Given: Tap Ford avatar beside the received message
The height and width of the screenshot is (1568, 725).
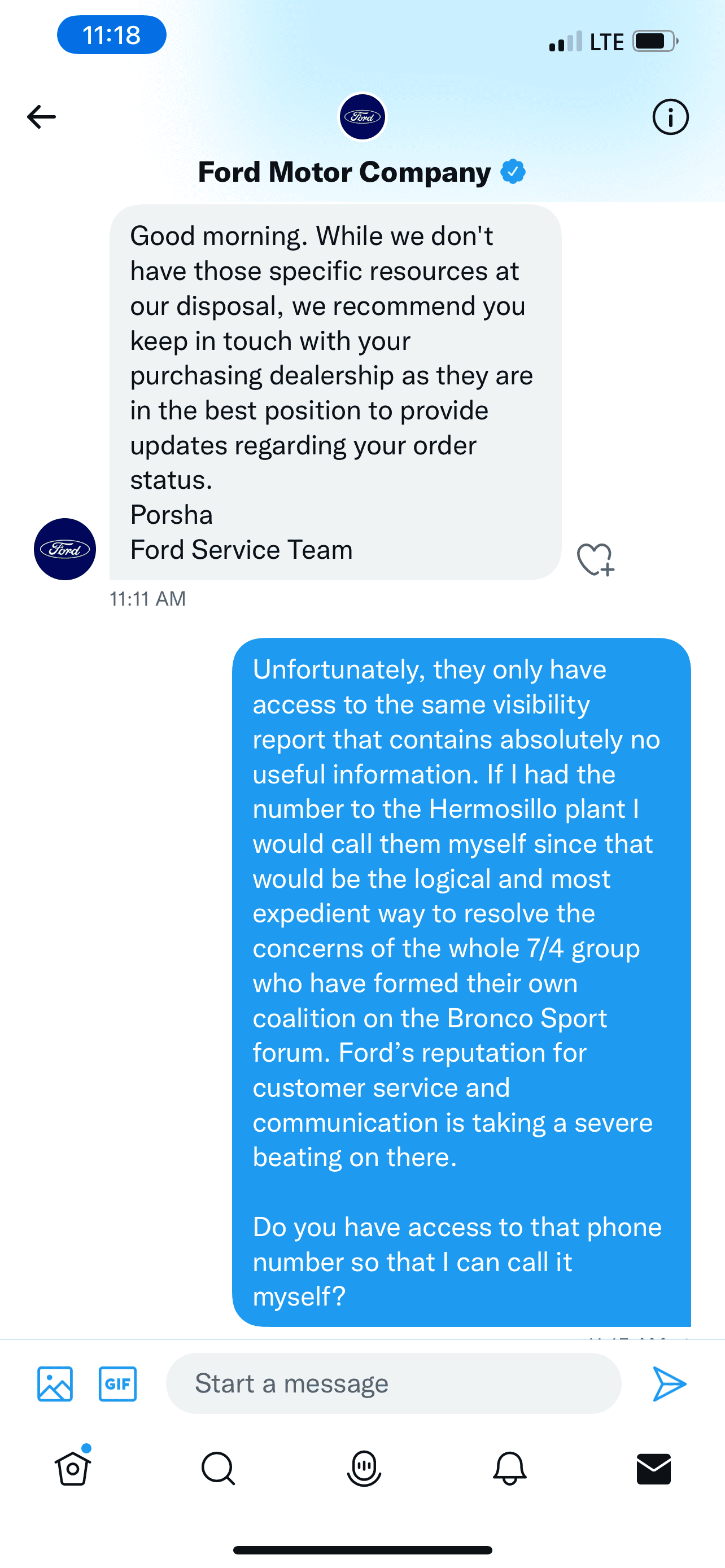Looking at the screenshot, I should [x=64, y=549].
